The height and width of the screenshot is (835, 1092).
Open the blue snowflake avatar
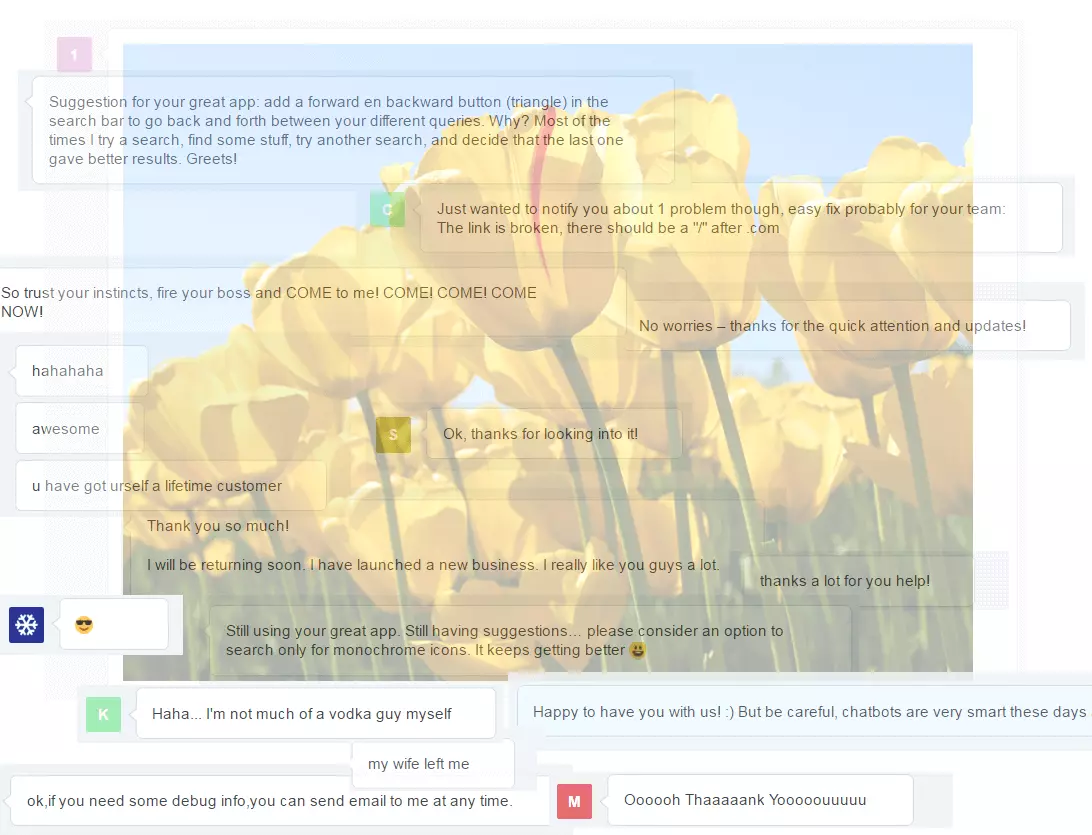click(26, 625)
